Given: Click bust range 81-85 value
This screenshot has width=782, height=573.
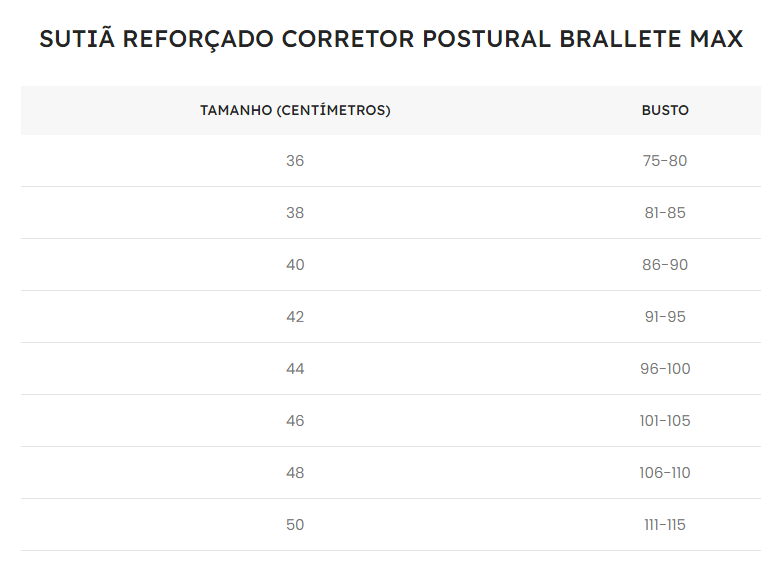Looking at the screenshot, I should tap(665, 213).
